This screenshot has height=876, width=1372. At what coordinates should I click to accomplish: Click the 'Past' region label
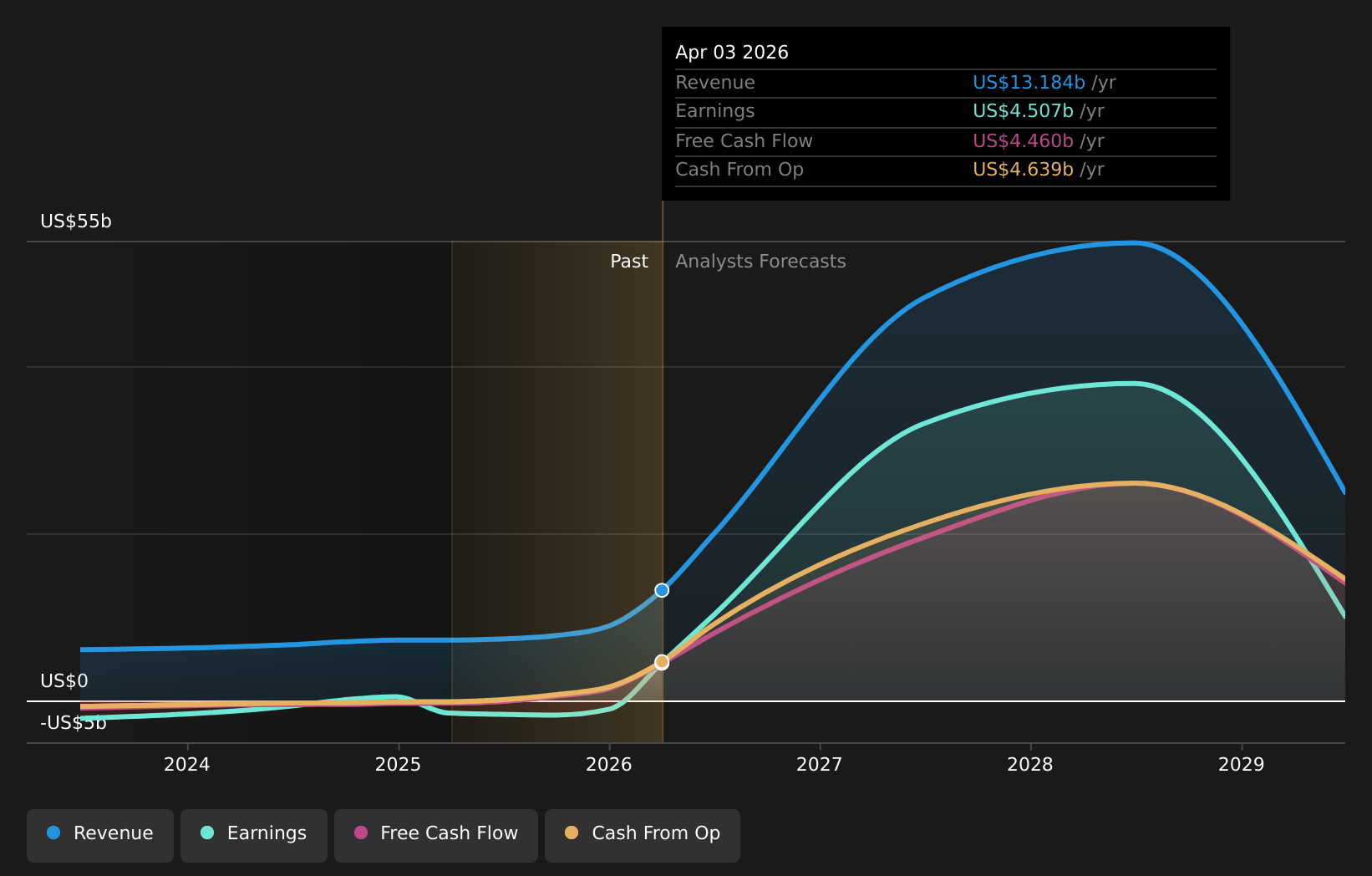click(x=629, y=262)
